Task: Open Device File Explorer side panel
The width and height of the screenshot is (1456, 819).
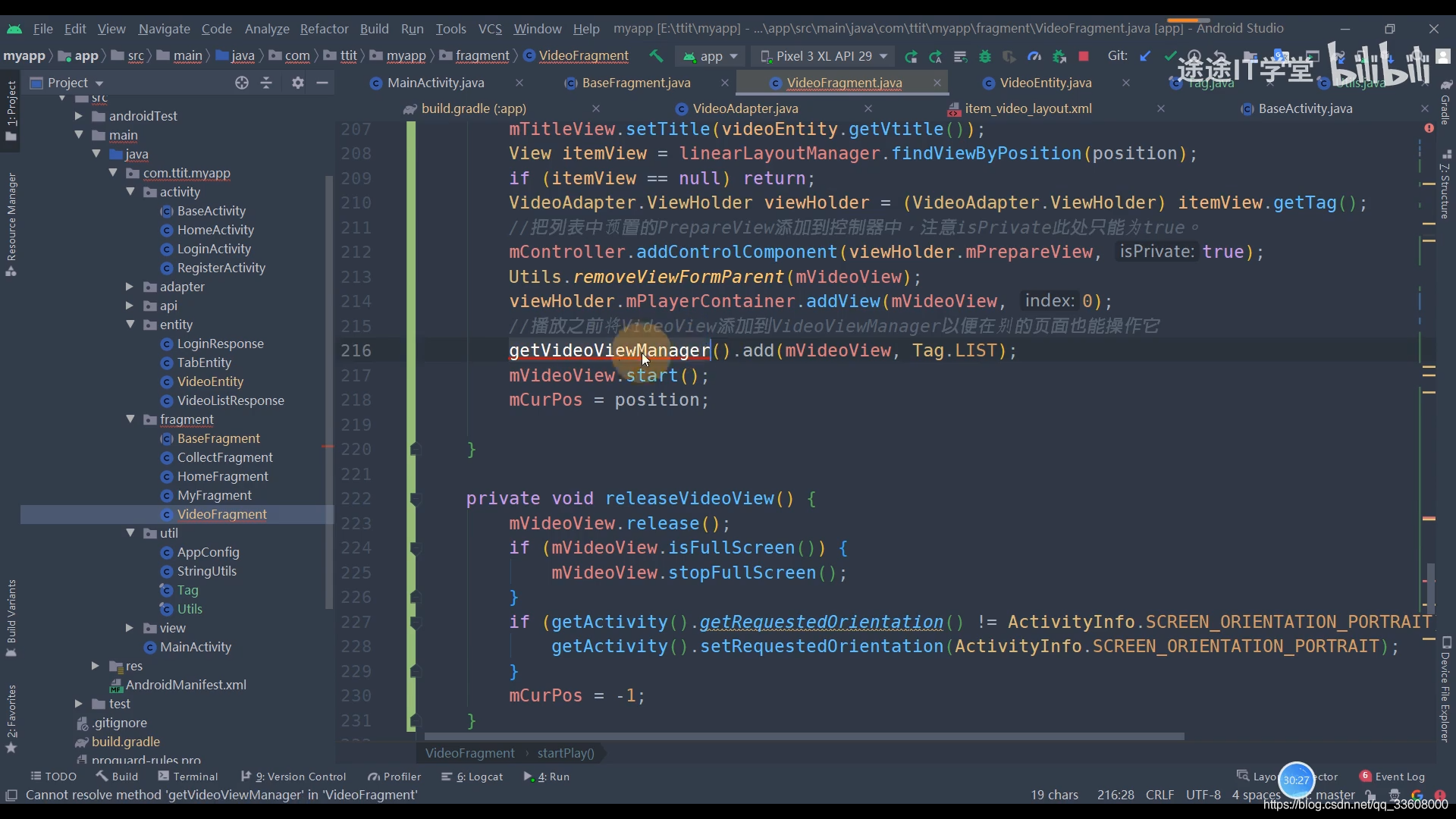Action: tap(1445, 690)
